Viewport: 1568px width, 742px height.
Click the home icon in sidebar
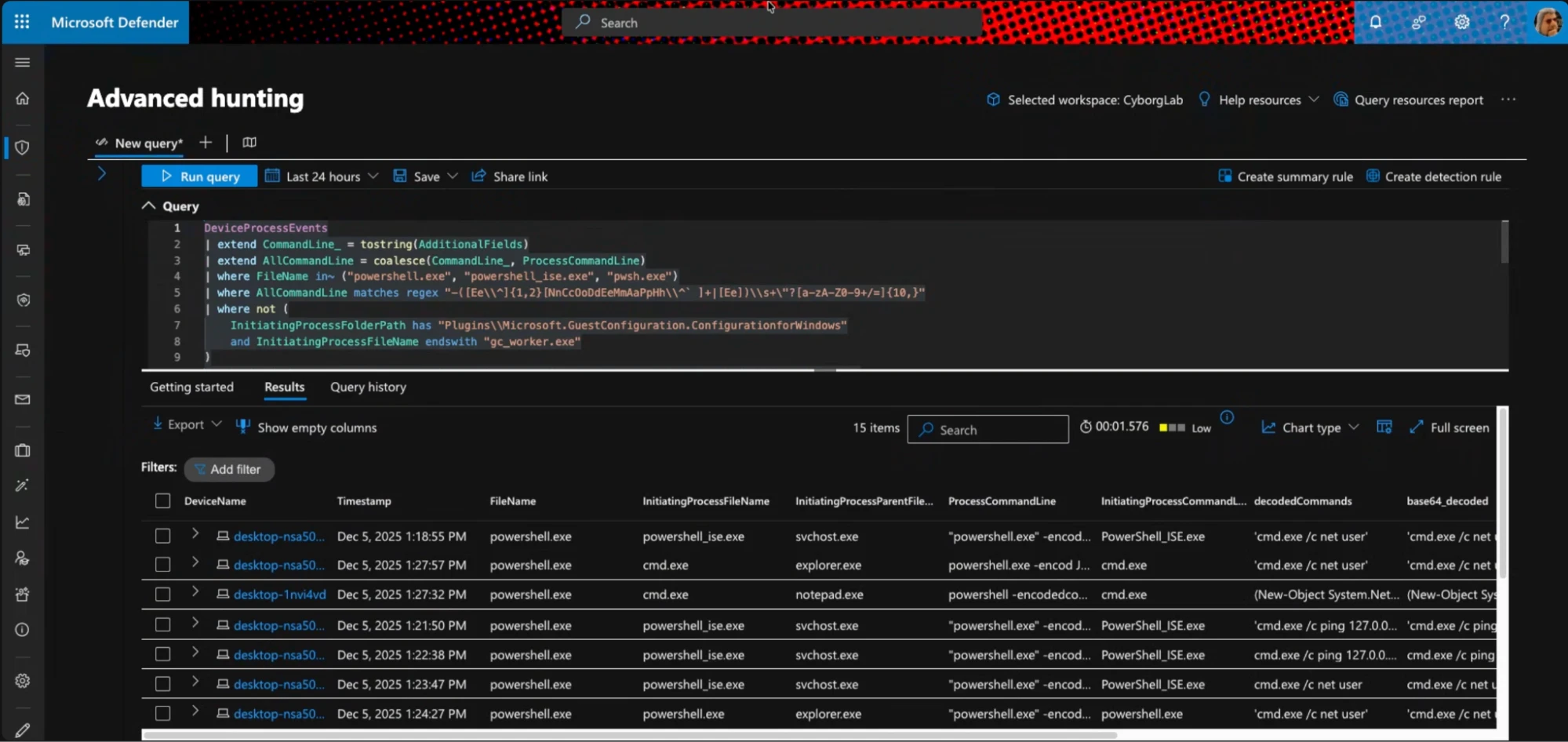[x=23, y=99]
